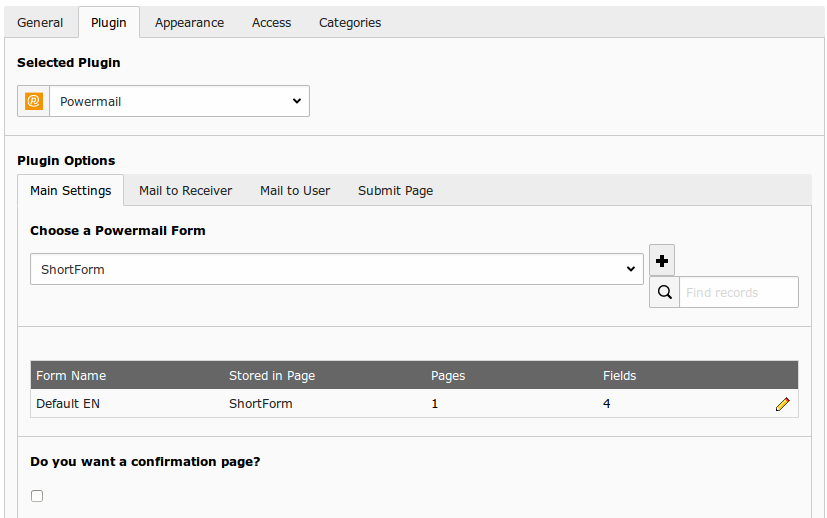
Task: Edit Default EN form with pencil icon
Action: click(x=783, y=404)
